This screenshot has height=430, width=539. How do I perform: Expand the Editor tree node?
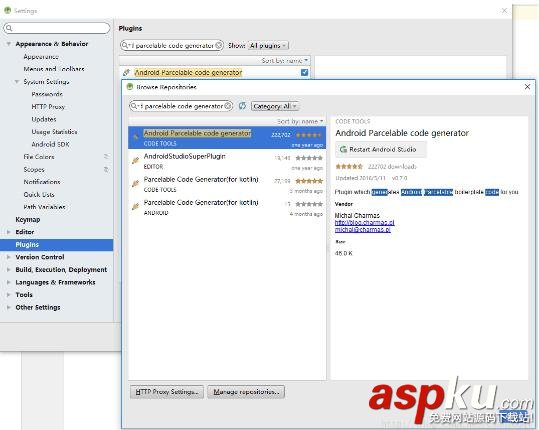[x=9, y=232]
